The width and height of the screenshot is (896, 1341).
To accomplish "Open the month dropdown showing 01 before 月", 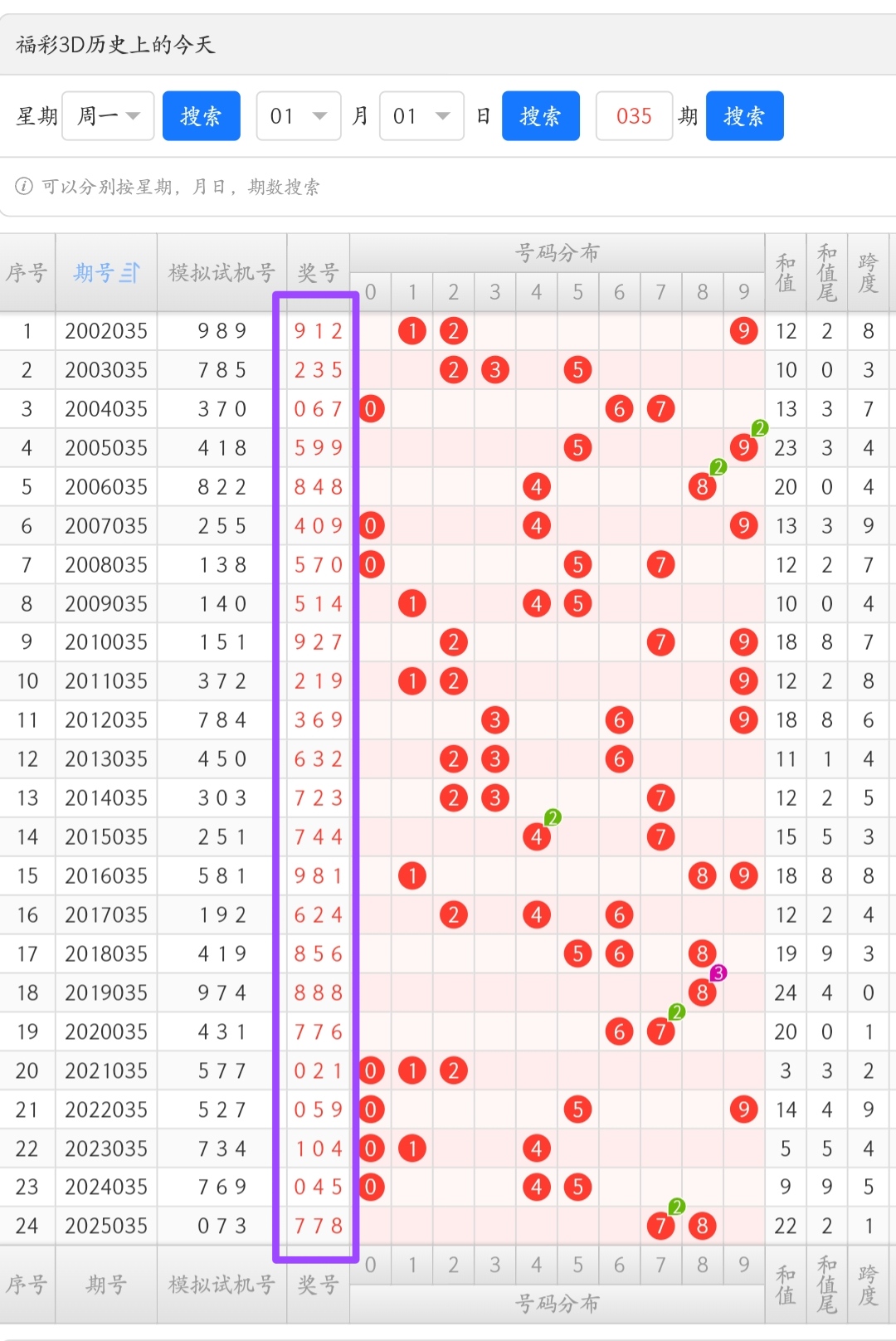I will pos(299,115).
